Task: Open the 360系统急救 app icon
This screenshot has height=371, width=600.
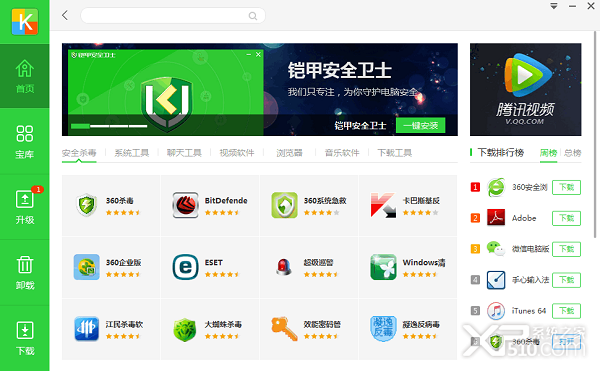Action: click(284, 205)
